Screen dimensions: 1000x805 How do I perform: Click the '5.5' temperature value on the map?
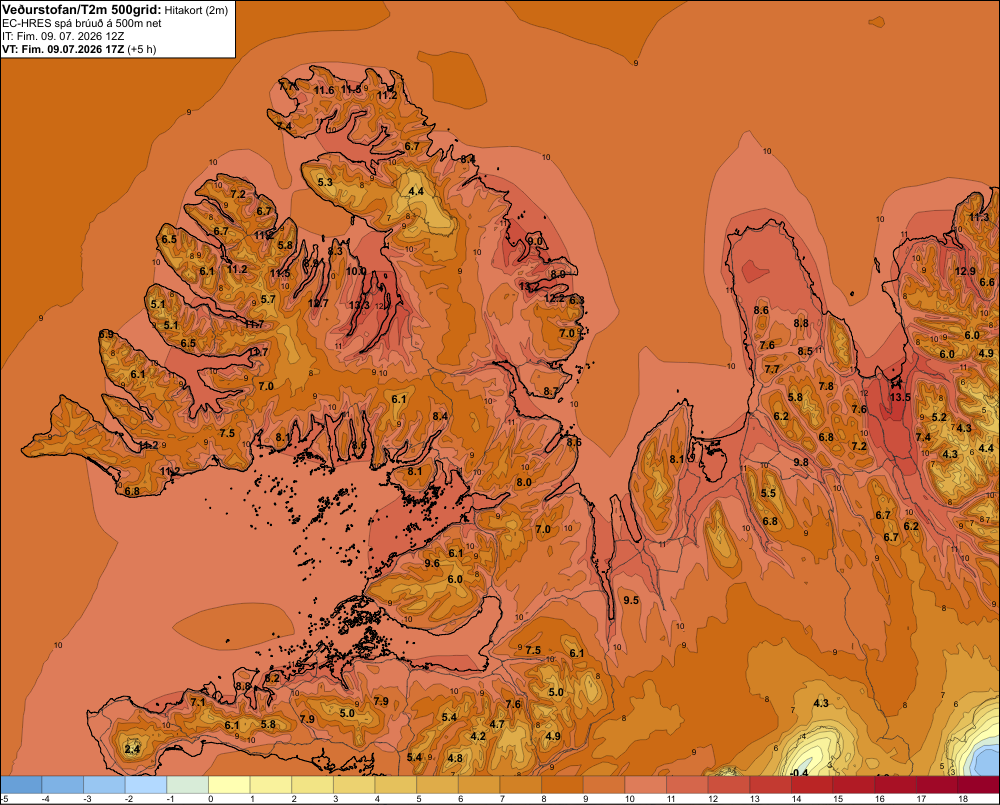[768, 493]
